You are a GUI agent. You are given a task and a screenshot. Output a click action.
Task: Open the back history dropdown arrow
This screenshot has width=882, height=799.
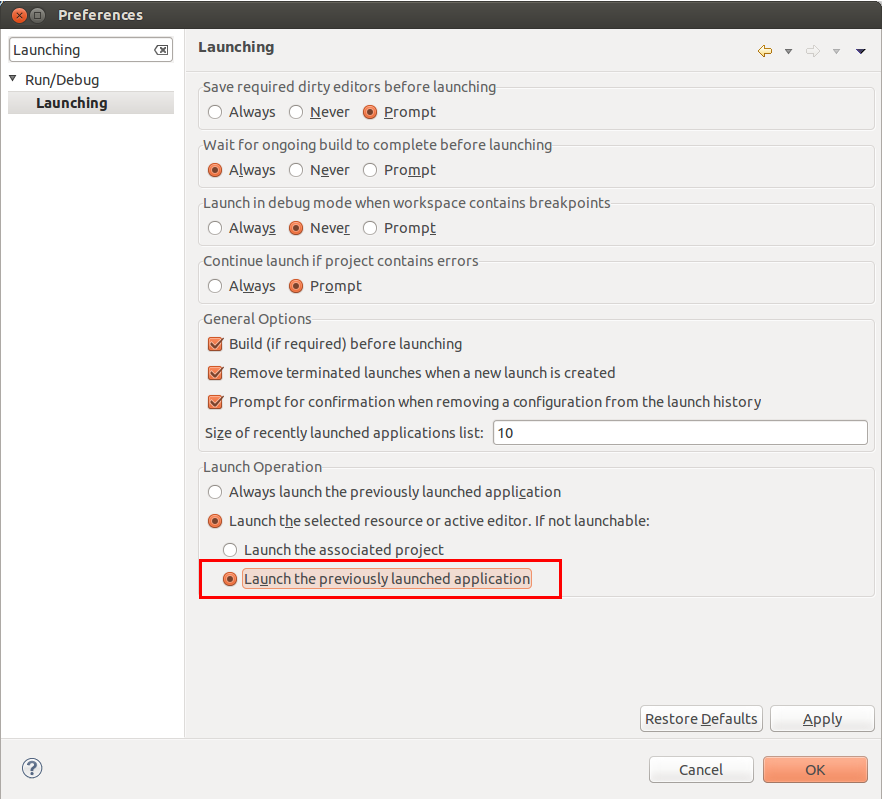point(789,52)
